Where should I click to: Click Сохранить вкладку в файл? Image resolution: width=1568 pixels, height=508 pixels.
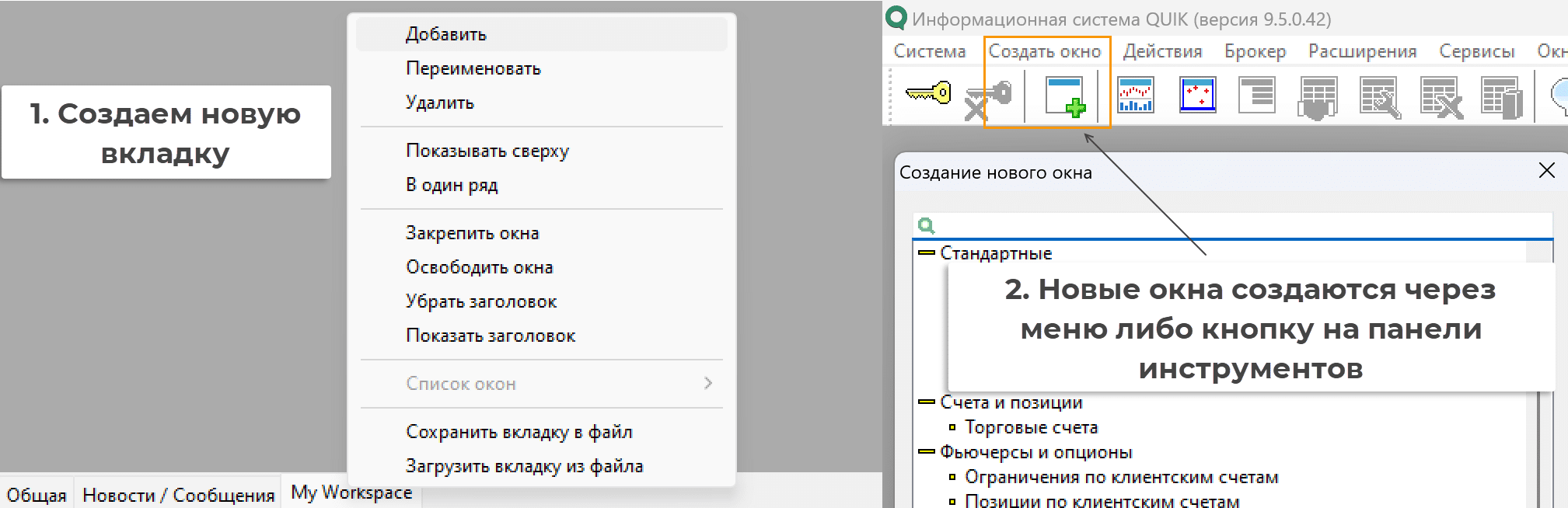[519, 432]
